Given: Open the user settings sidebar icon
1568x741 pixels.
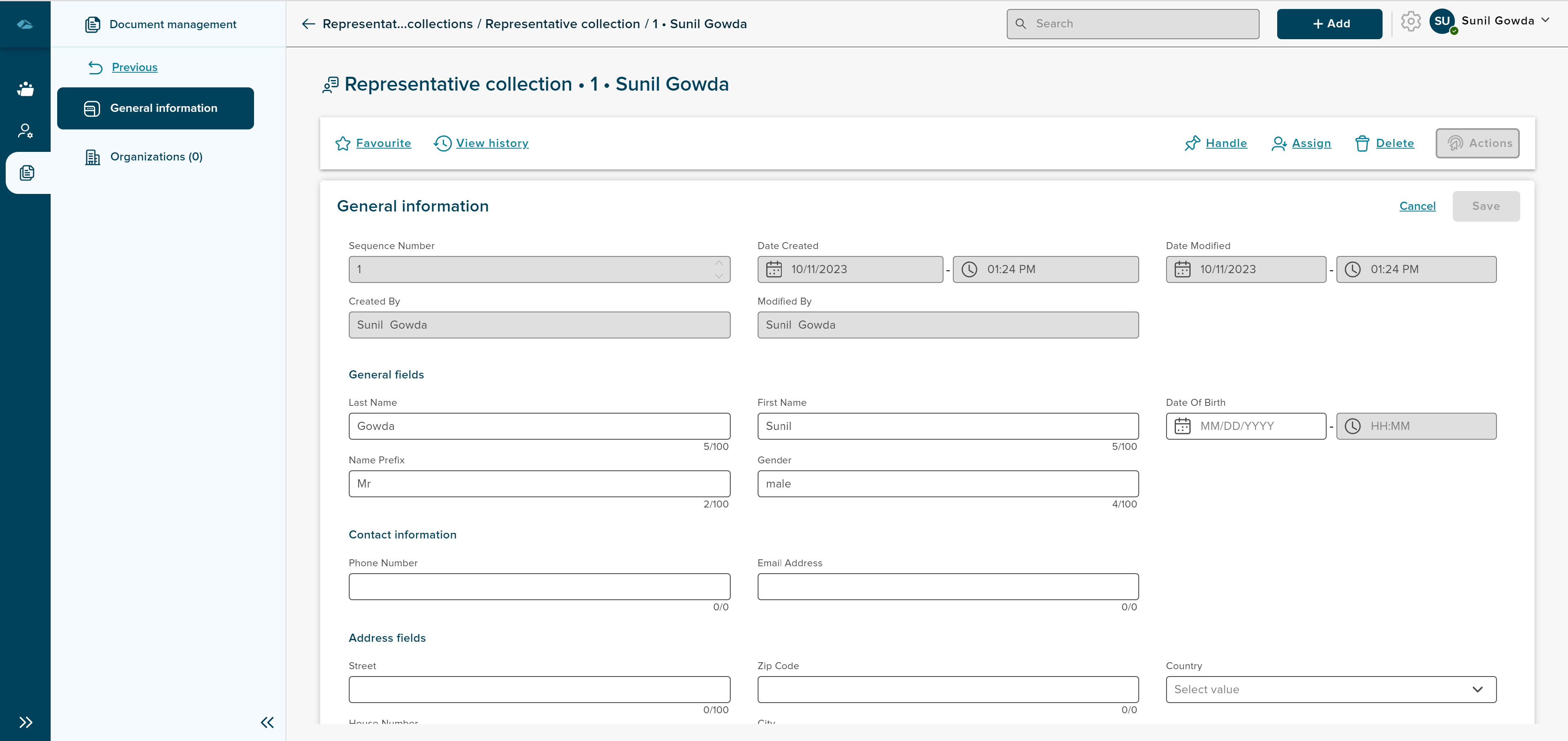Looking at the screenshot, I should point(26,131).
